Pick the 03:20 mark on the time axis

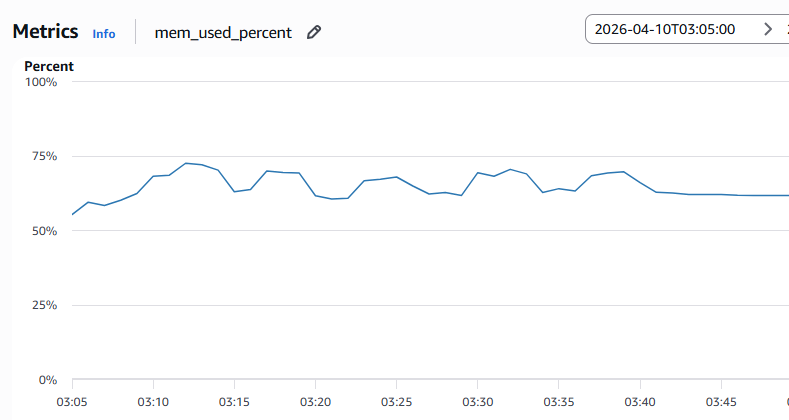(x=315, y=402)
